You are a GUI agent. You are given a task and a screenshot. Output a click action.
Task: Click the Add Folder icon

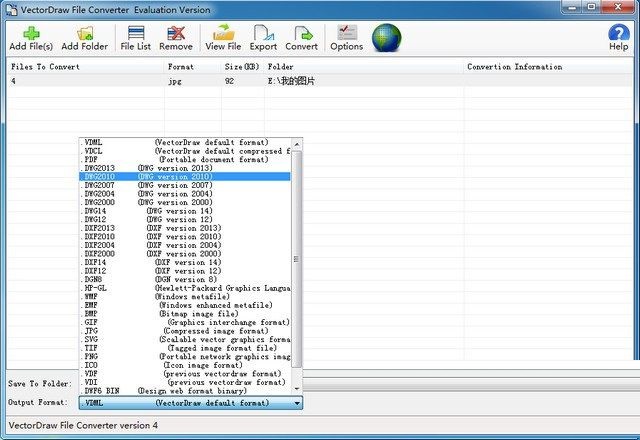(84, 33)
